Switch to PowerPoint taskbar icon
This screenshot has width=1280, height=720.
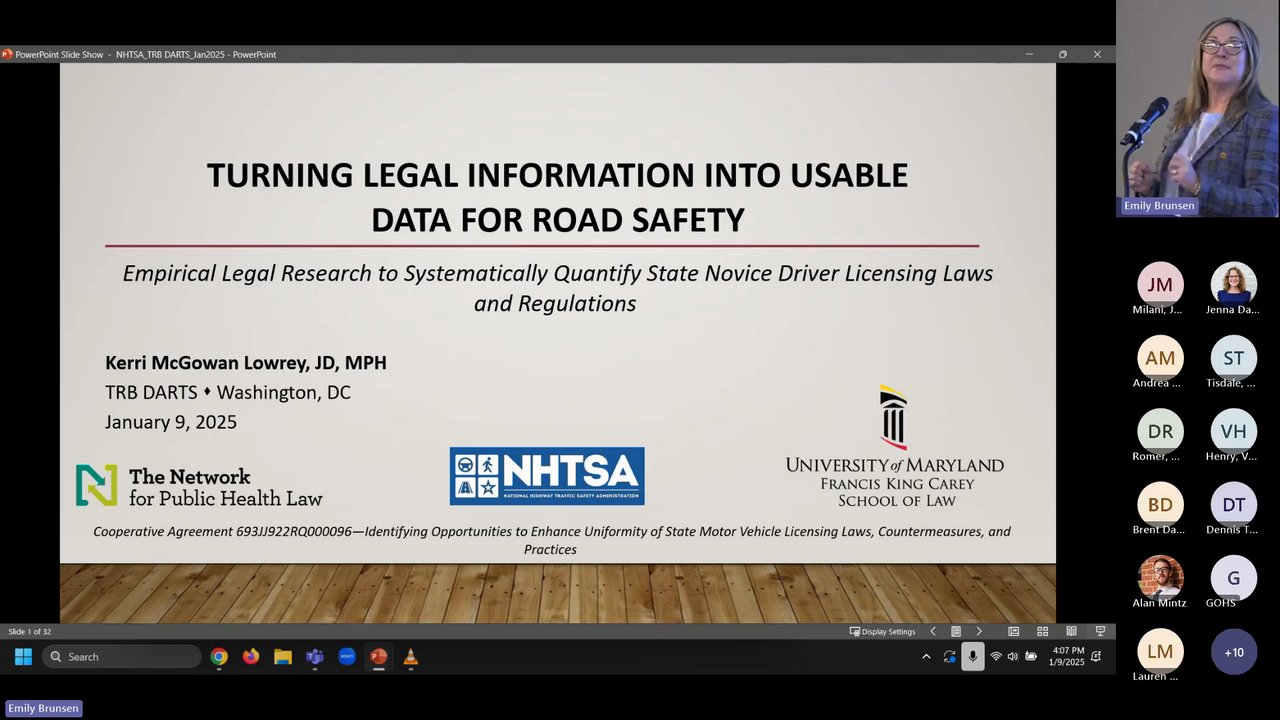point(378,657)
